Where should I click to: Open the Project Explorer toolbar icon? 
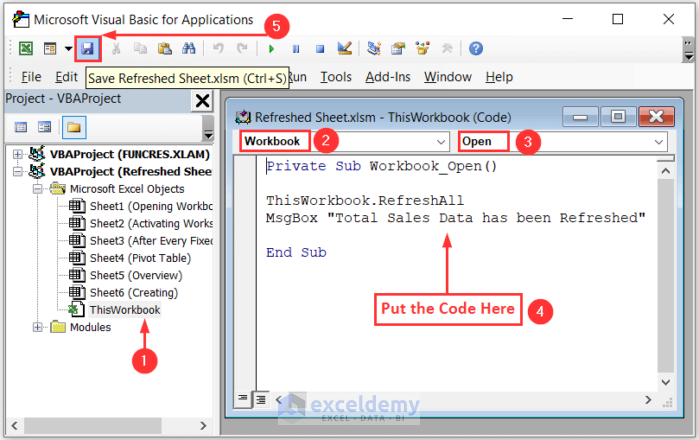click(x=374, y=48)
